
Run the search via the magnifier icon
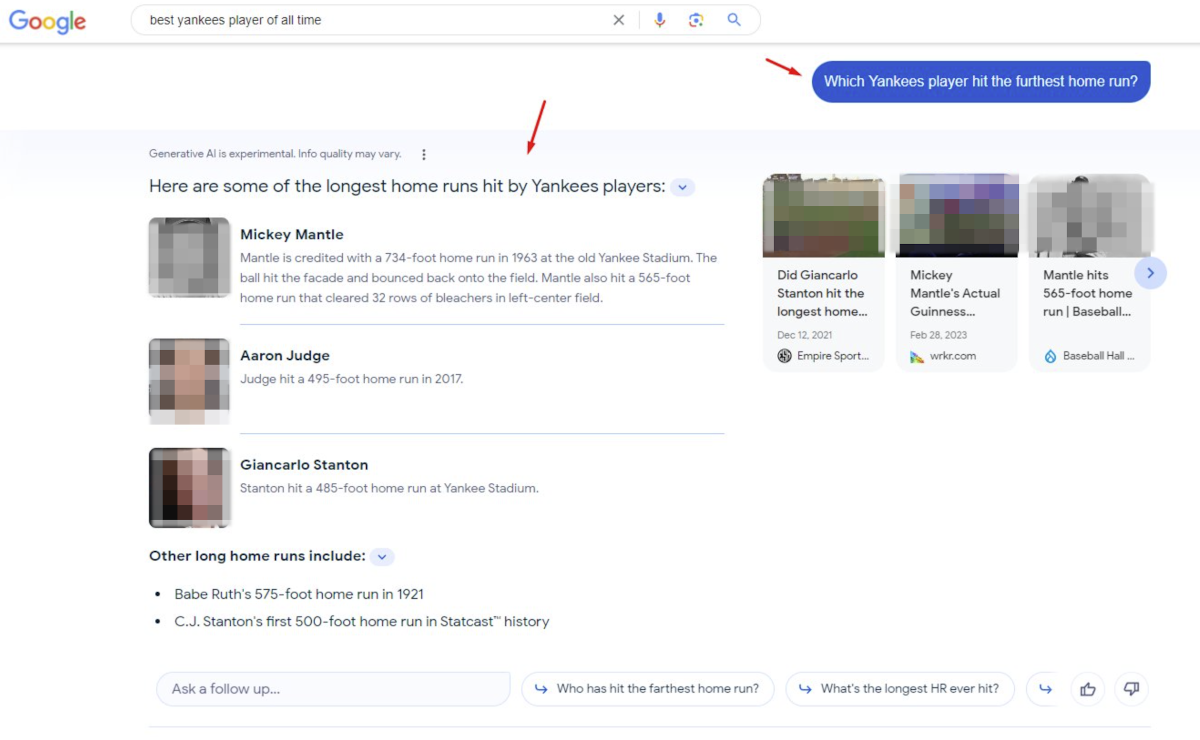pos(733,19)
